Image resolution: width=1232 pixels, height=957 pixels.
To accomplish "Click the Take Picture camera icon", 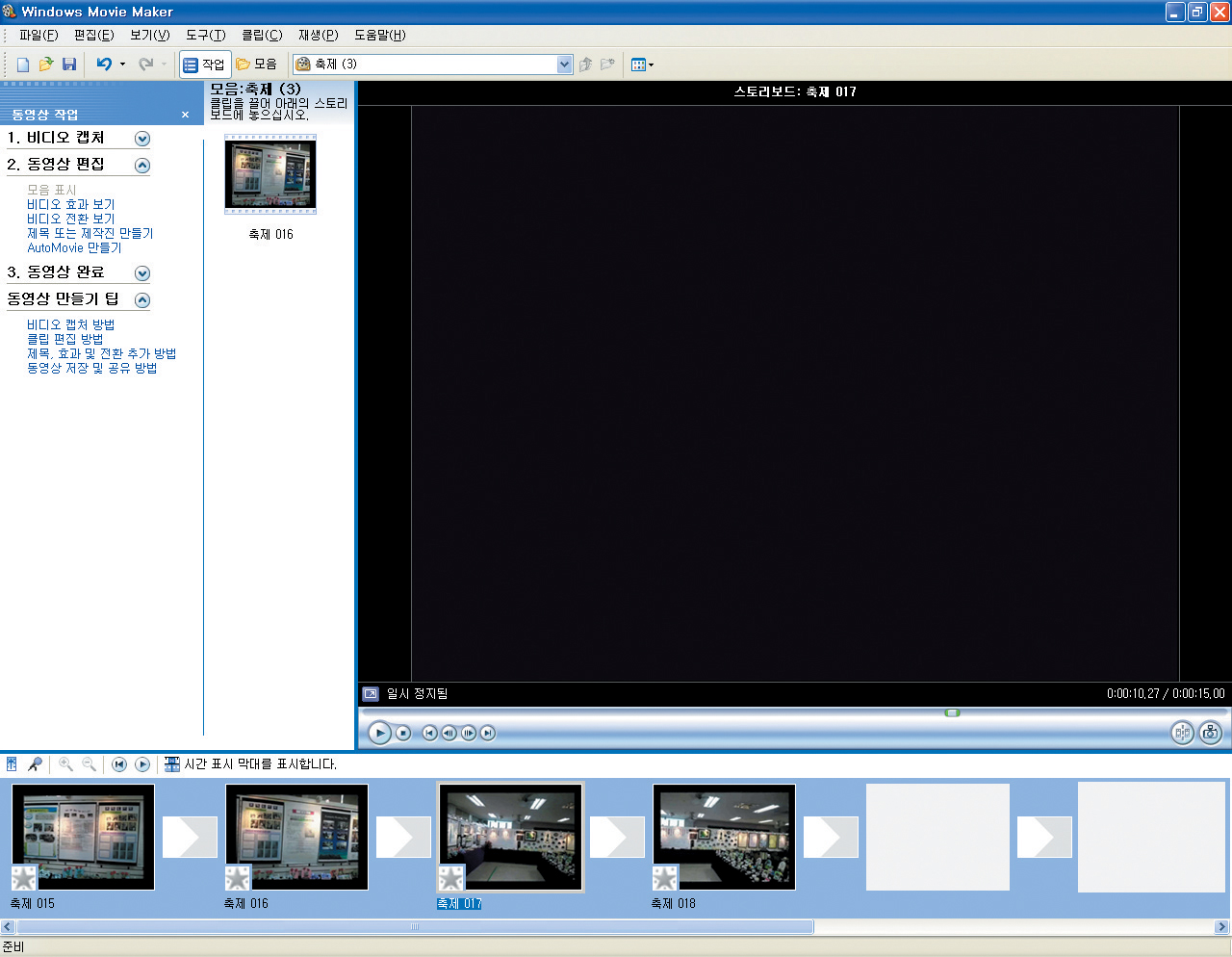I will click(1210, 733).
